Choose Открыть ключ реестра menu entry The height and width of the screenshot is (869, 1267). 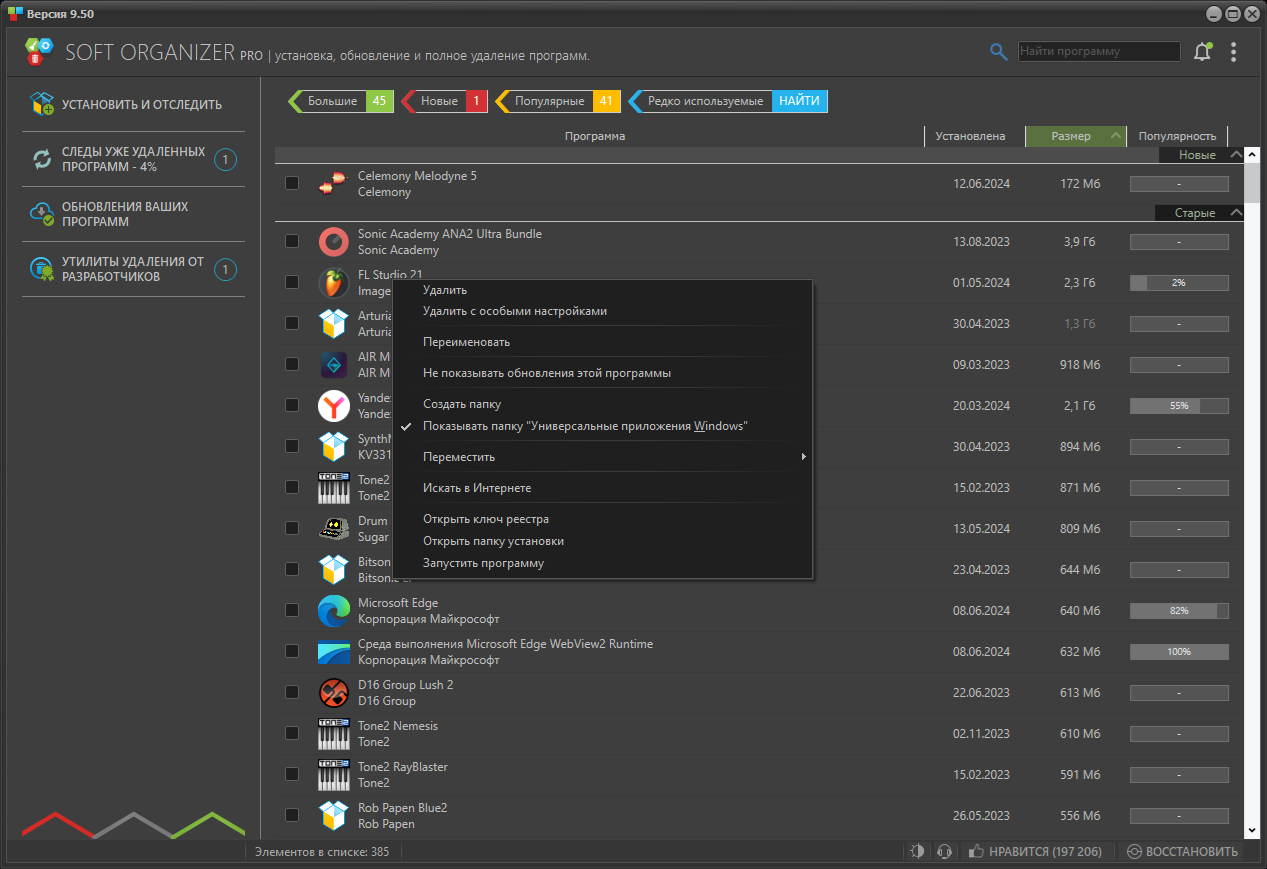486,519
